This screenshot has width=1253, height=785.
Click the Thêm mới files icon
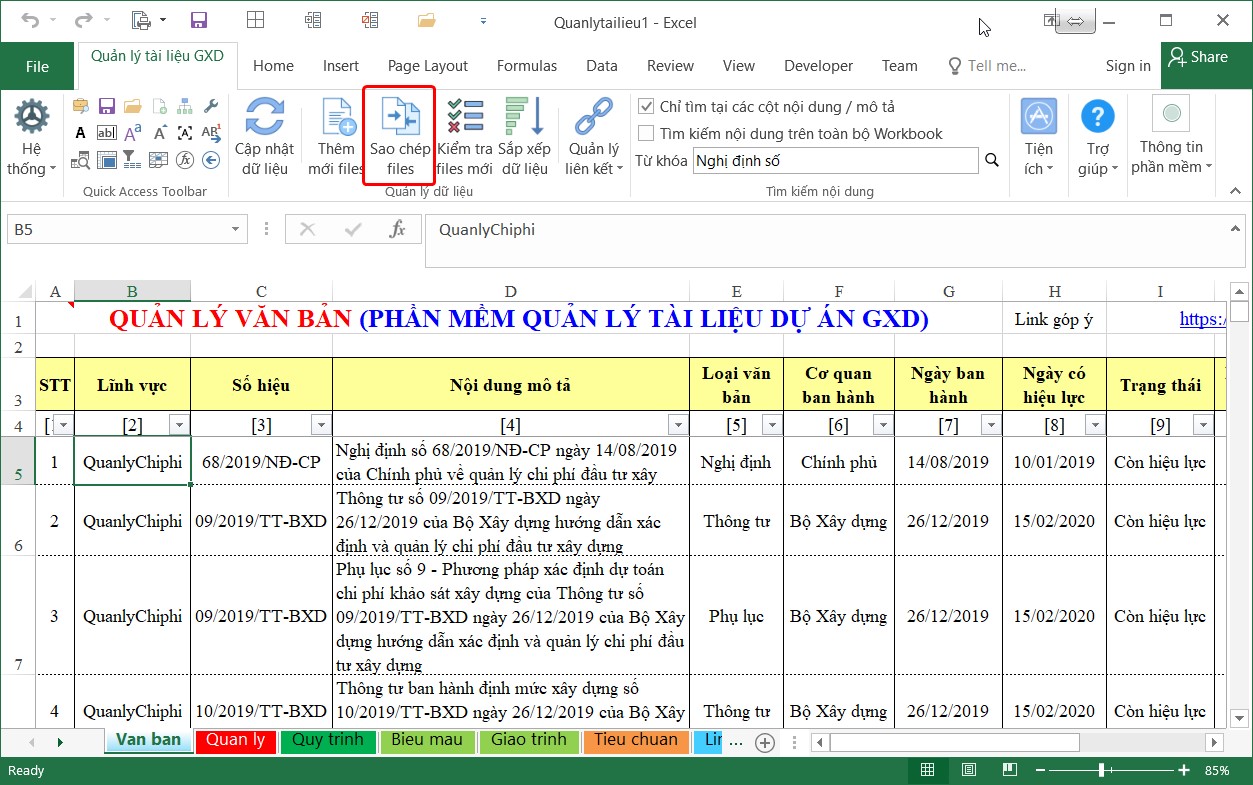click(337, 118)
